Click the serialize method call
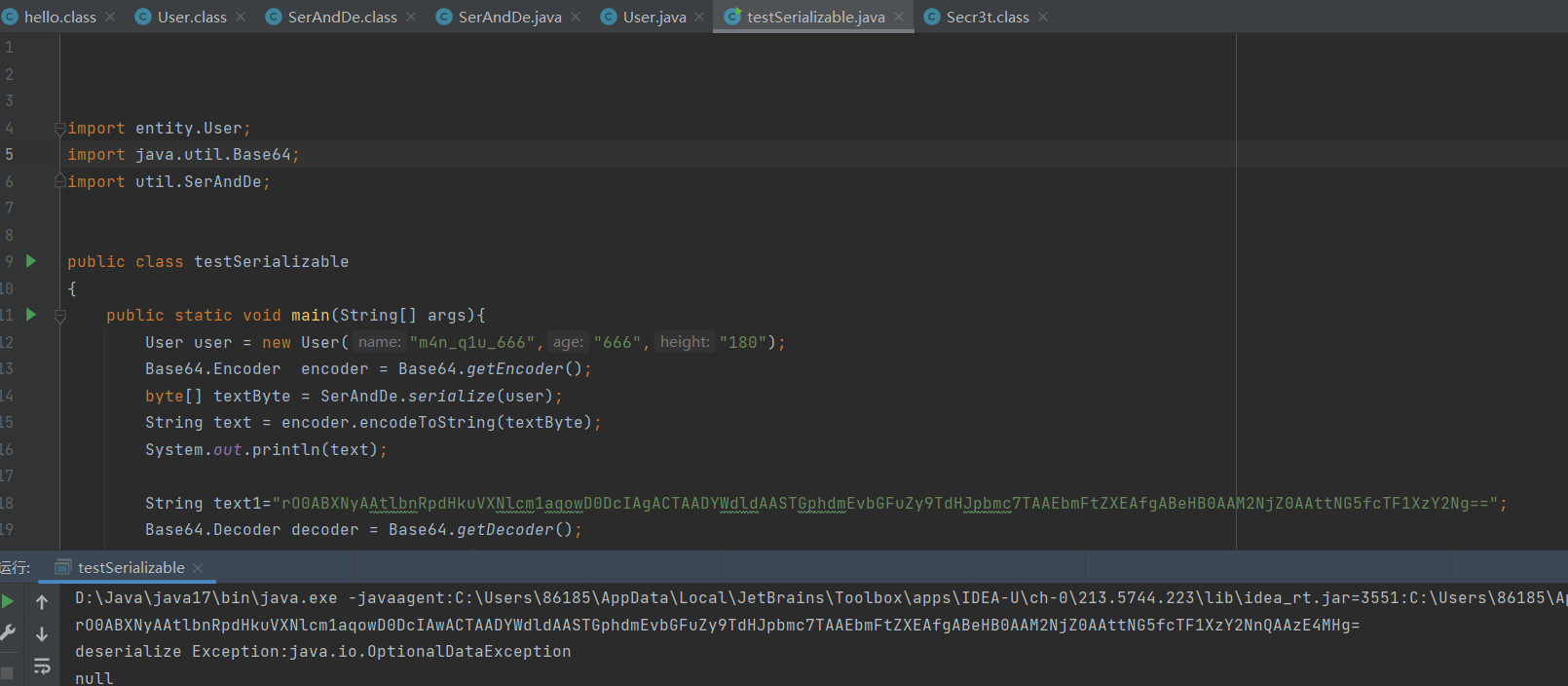Image resolution: width=1568 pixels, height=686 pixels. 451,396
